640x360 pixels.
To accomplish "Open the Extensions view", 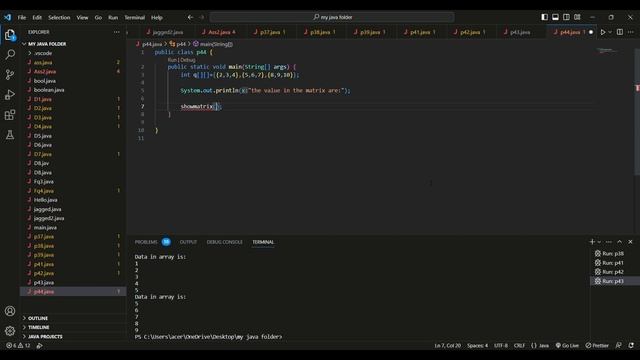I will [10, 115].
